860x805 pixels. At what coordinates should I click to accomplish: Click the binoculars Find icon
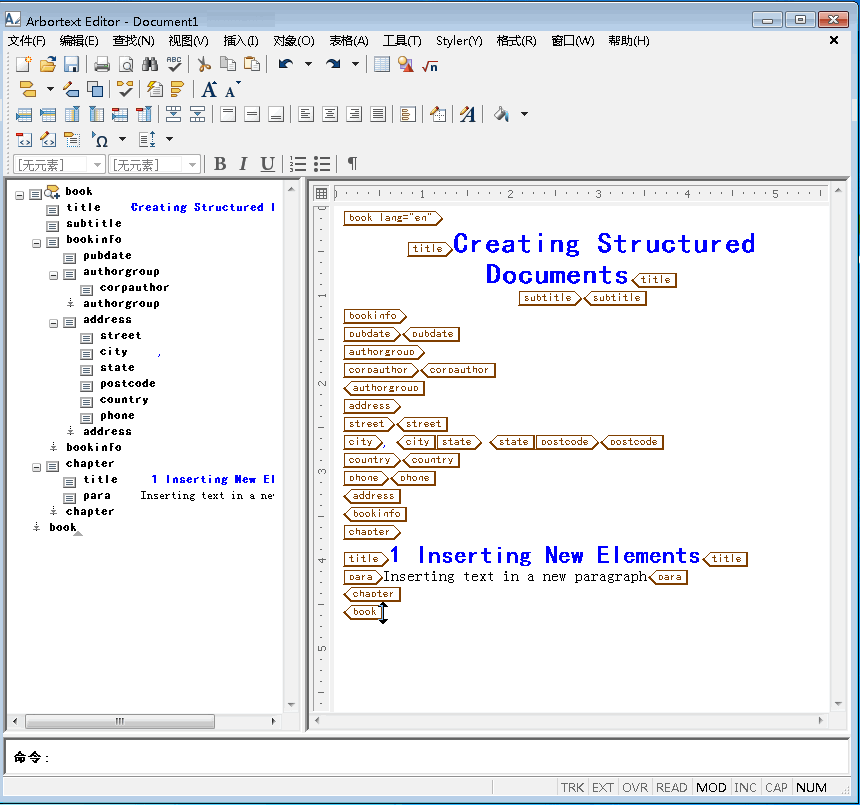tap(150, 65)
